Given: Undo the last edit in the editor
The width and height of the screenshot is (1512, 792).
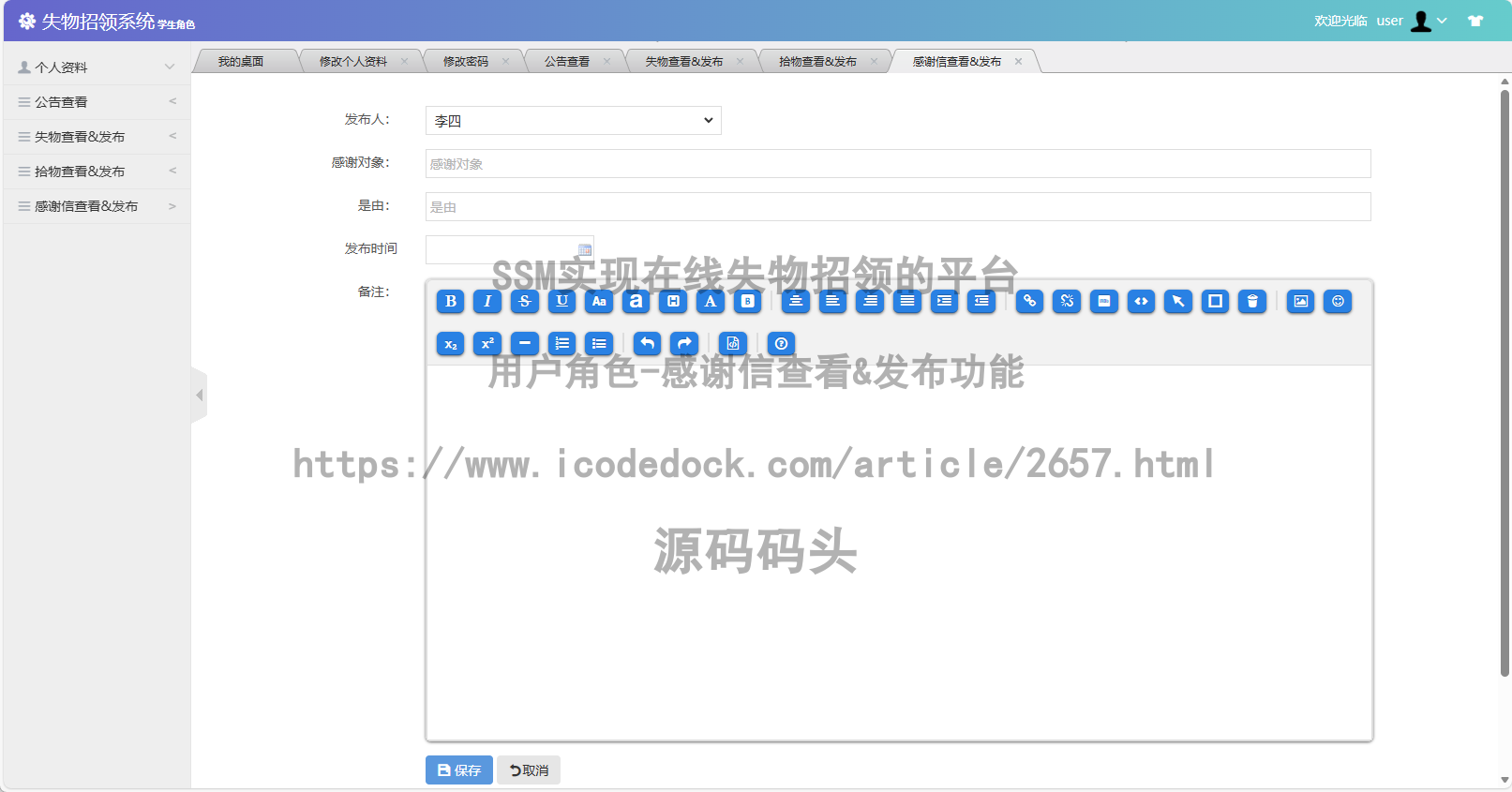Looking at the screenshot, I should pos(647,343).
